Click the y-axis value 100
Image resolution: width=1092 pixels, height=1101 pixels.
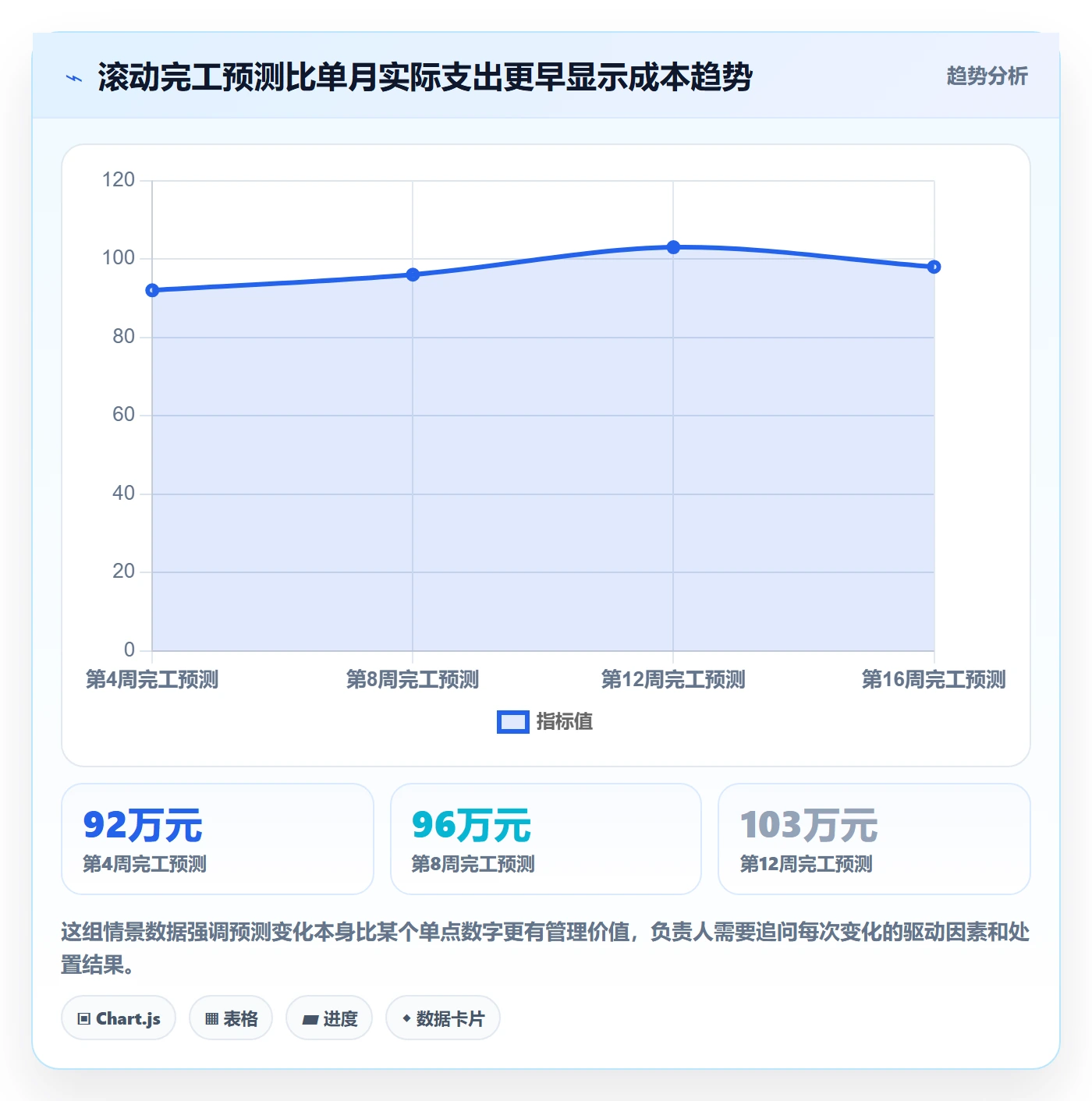[119, 258]
